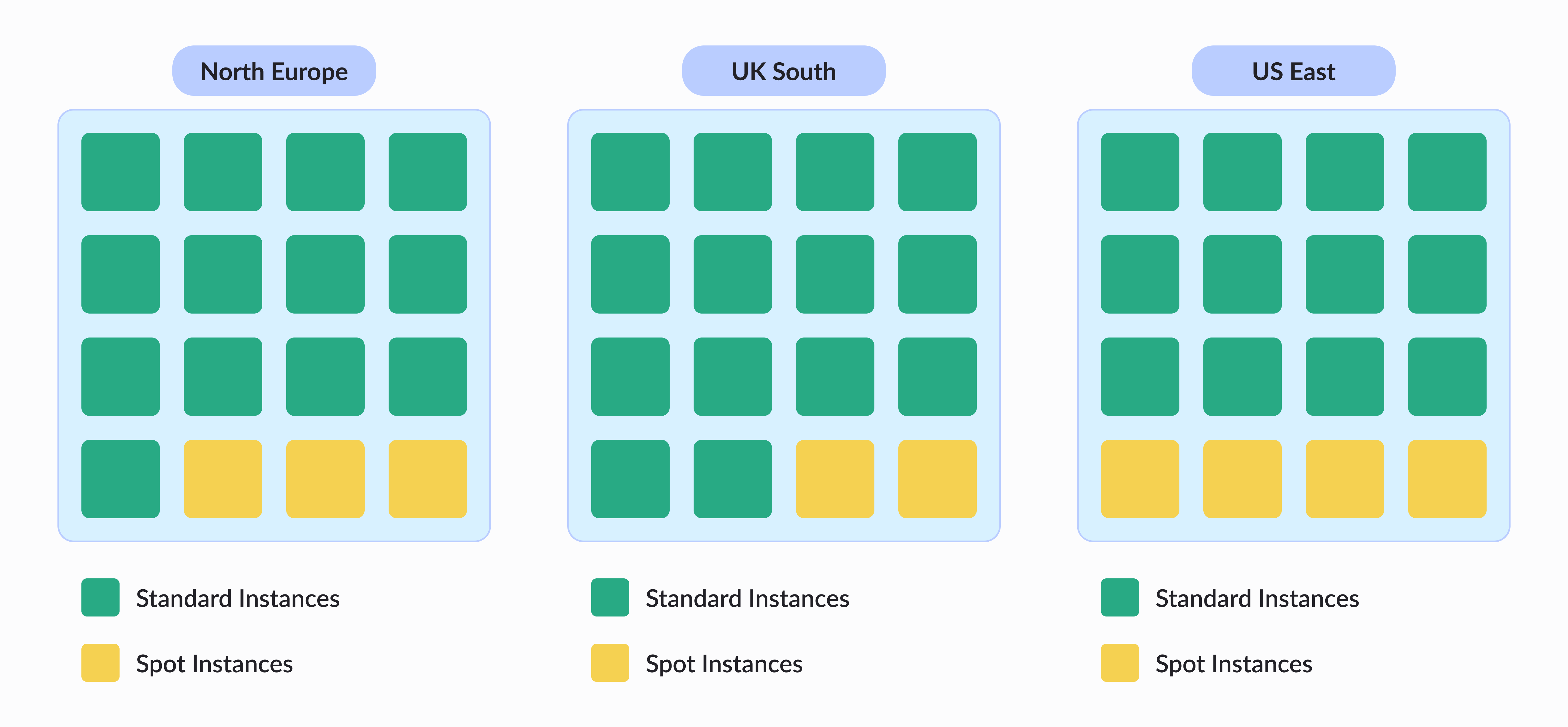Click leftmost yellow spot square in UK South grid
This screenshot has width=1568, height=727.
coord(835,479)
